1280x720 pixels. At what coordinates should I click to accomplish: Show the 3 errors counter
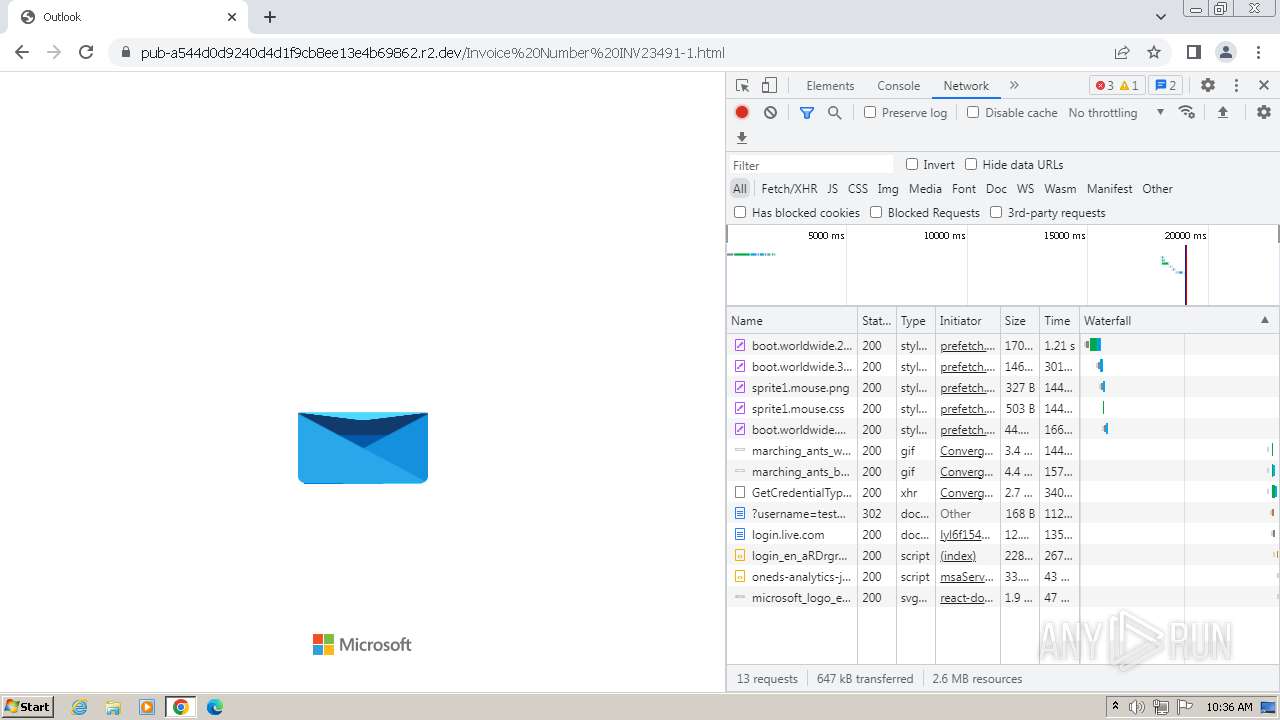coord(1104,86)
